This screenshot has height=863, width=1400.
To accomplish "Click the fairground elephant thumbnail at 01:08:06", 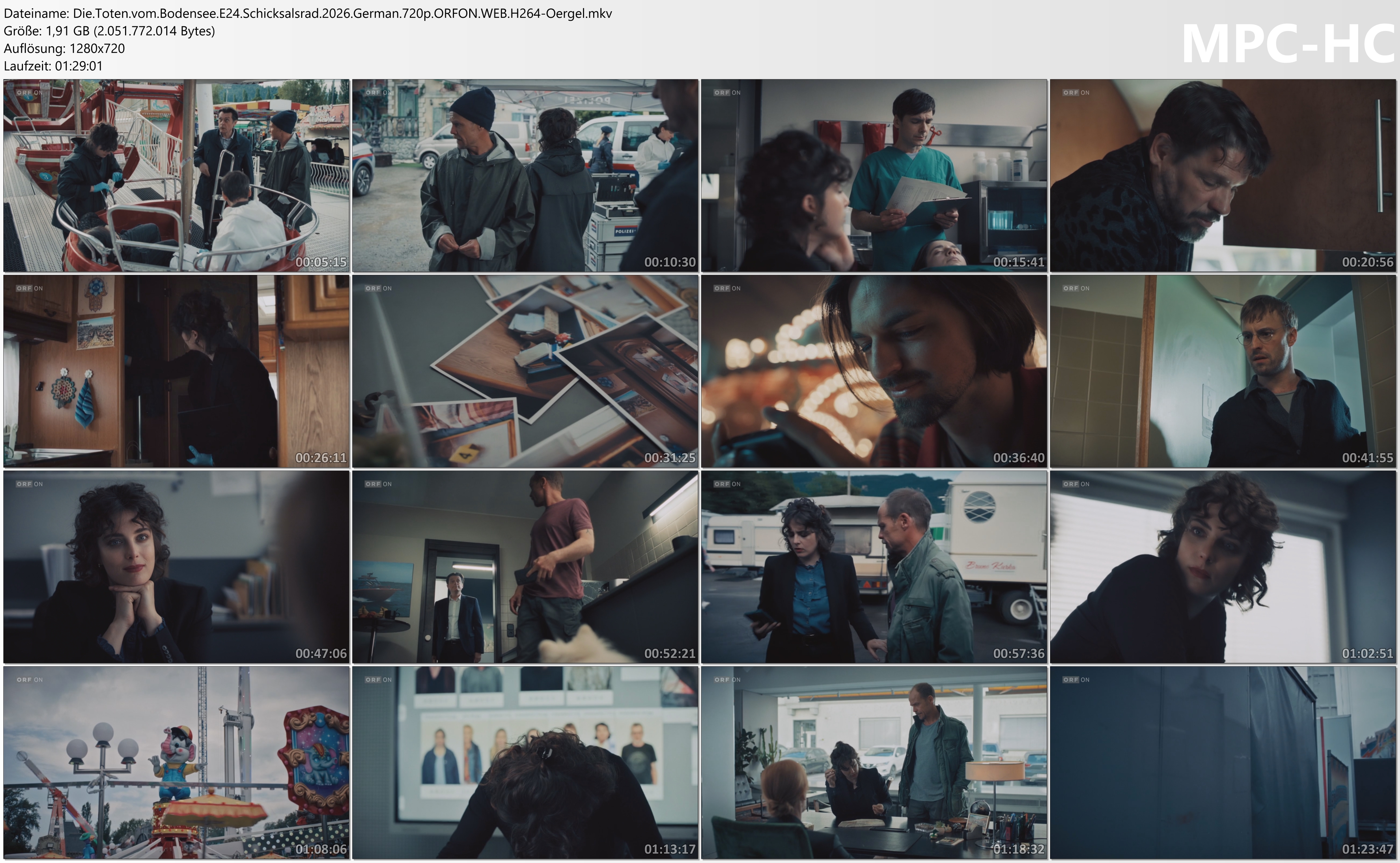I will pyautogui.click(x=176, y=762).
